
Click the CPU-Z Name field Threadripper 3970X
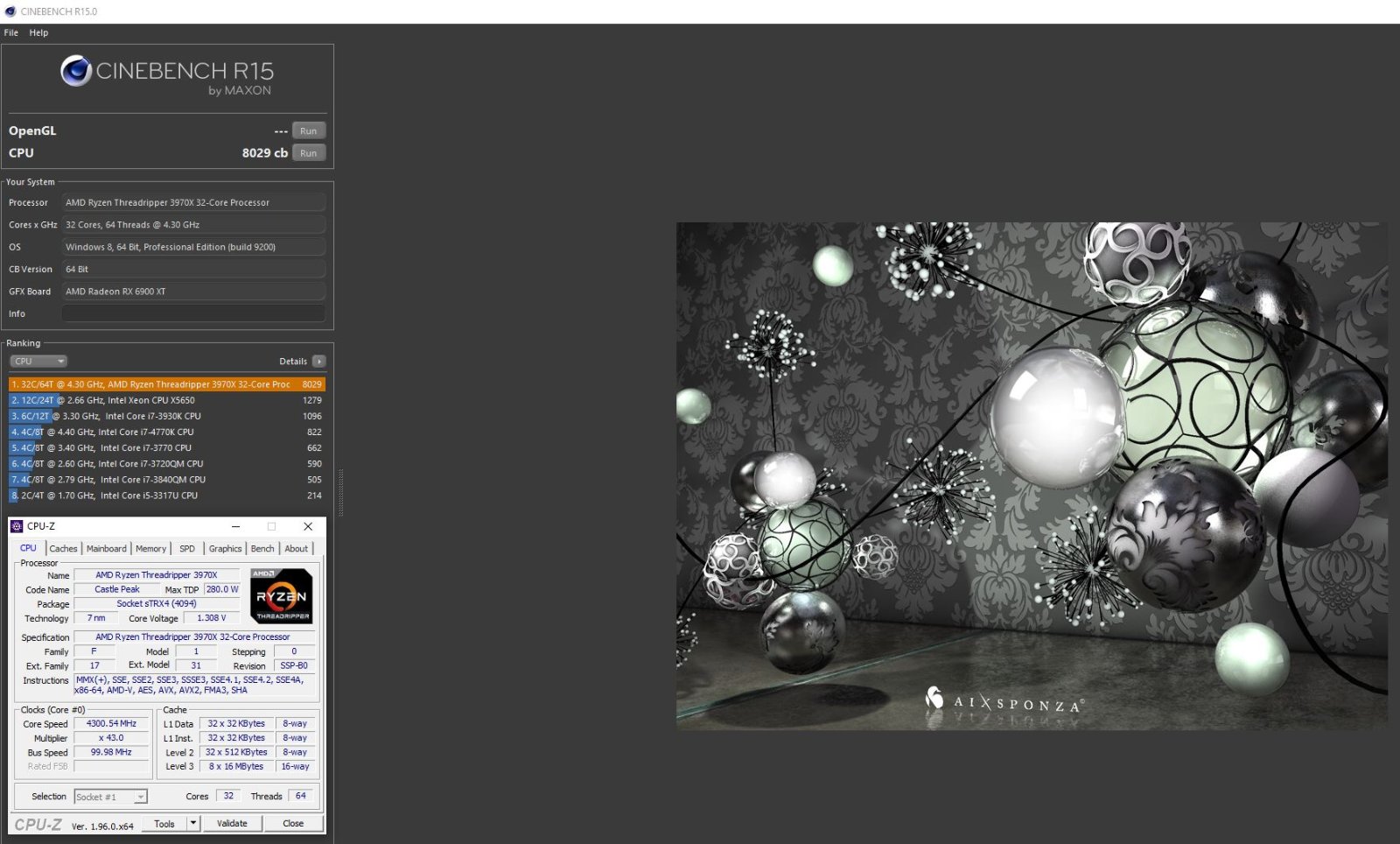tap(157, 575)
